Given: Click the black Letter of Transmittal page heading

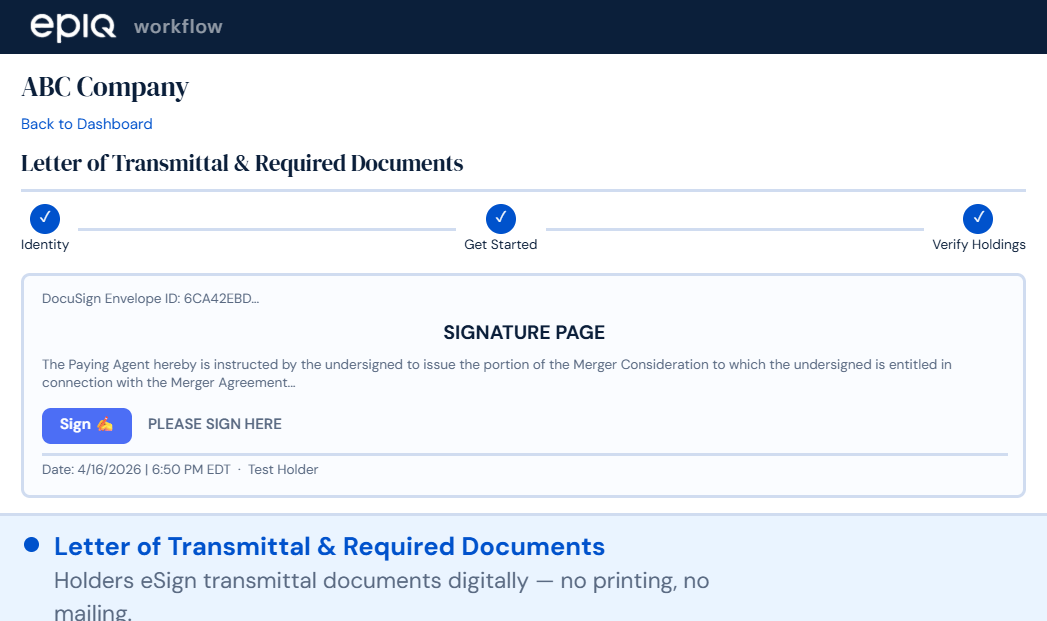Looking at the screenshot, I should (x=242, y=163).
